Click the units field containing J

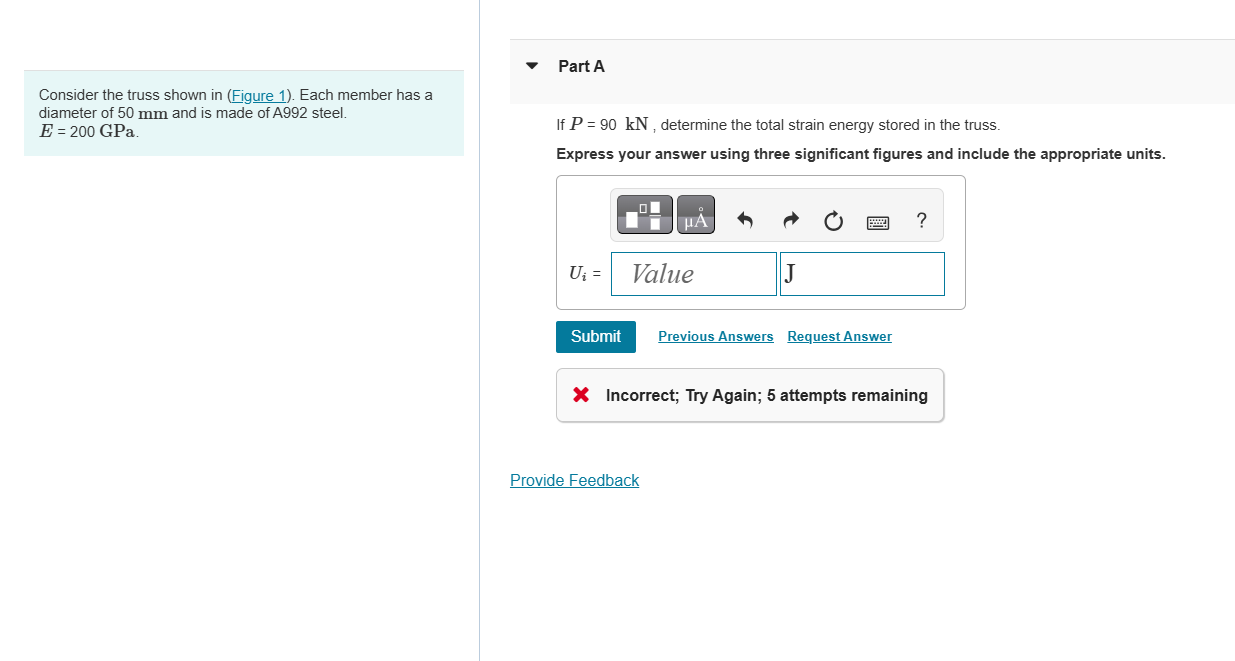(x=862, y=274)
